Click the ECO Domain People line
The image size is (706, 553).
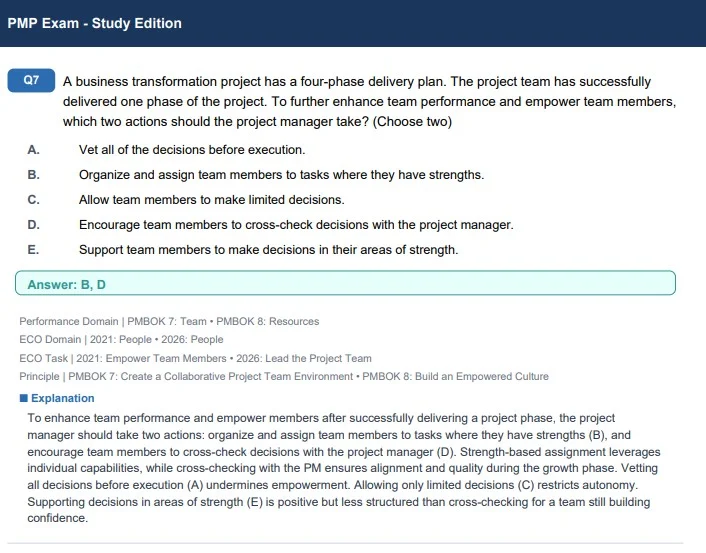click(x=121, y=340)
